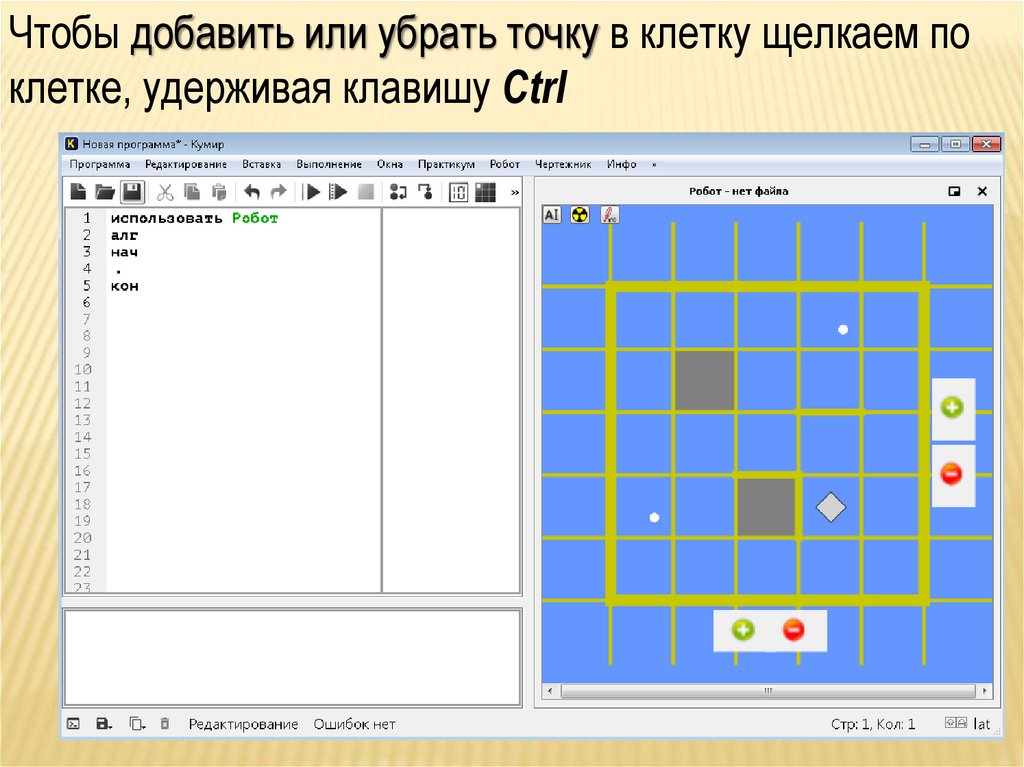The height and width of the screenshot is (767, 1024).
Task: Click the red minus icon below the field
Action: coord(793,630)
